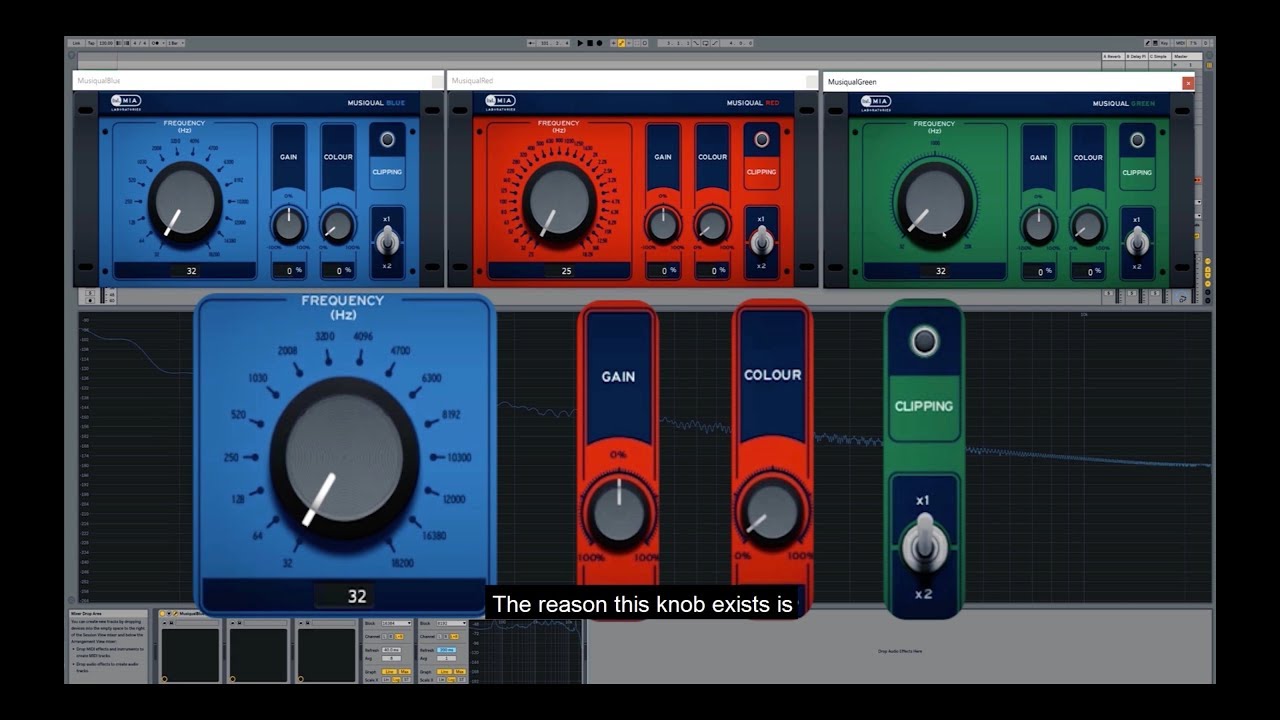Screen dimensions: 1280x720
Task: Click the Colour knob in Musiqual Green
Action: pos(1087,225)
